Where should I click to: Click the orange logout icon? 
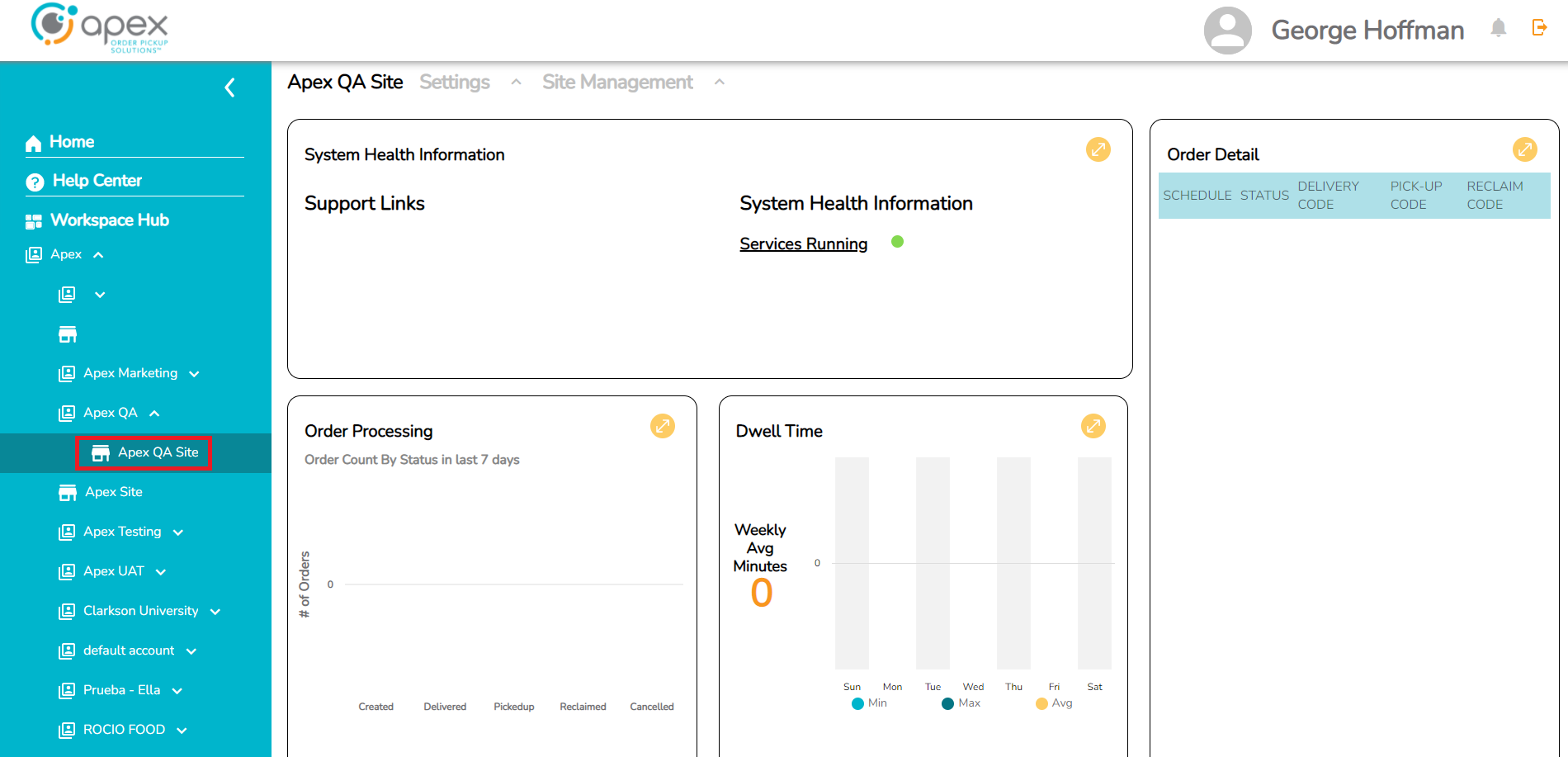point(1539,28)
